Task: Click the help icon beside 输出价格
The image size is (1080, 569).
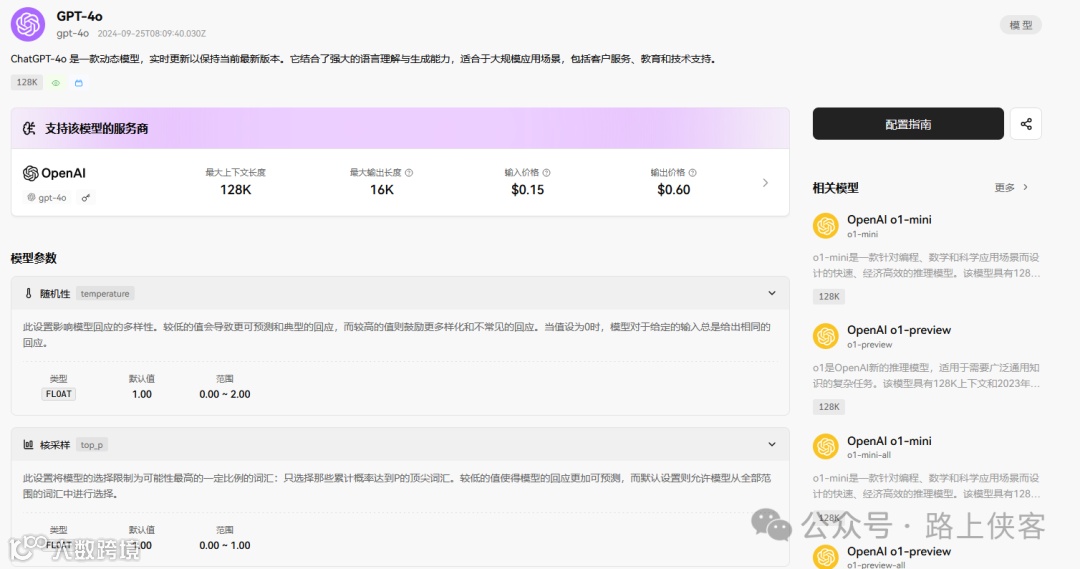Action: pos(692,173)
